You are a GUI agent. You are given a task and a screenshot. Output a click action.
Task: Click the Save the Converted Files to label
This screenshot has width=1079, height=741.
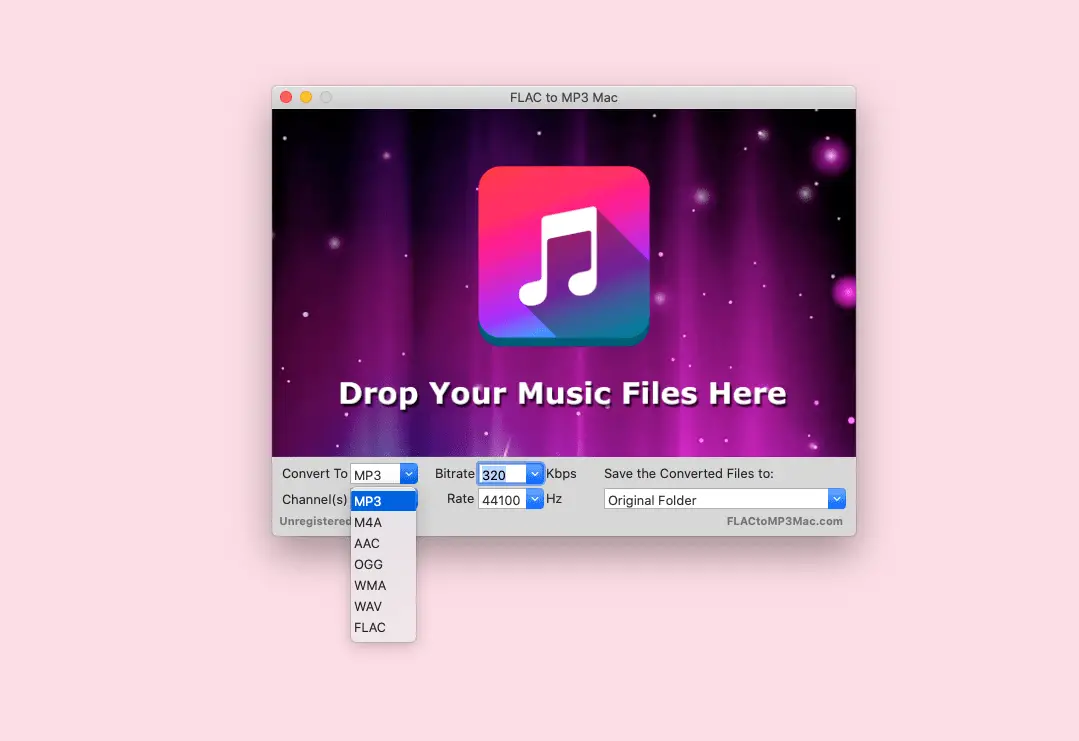(x=689, y=473)
